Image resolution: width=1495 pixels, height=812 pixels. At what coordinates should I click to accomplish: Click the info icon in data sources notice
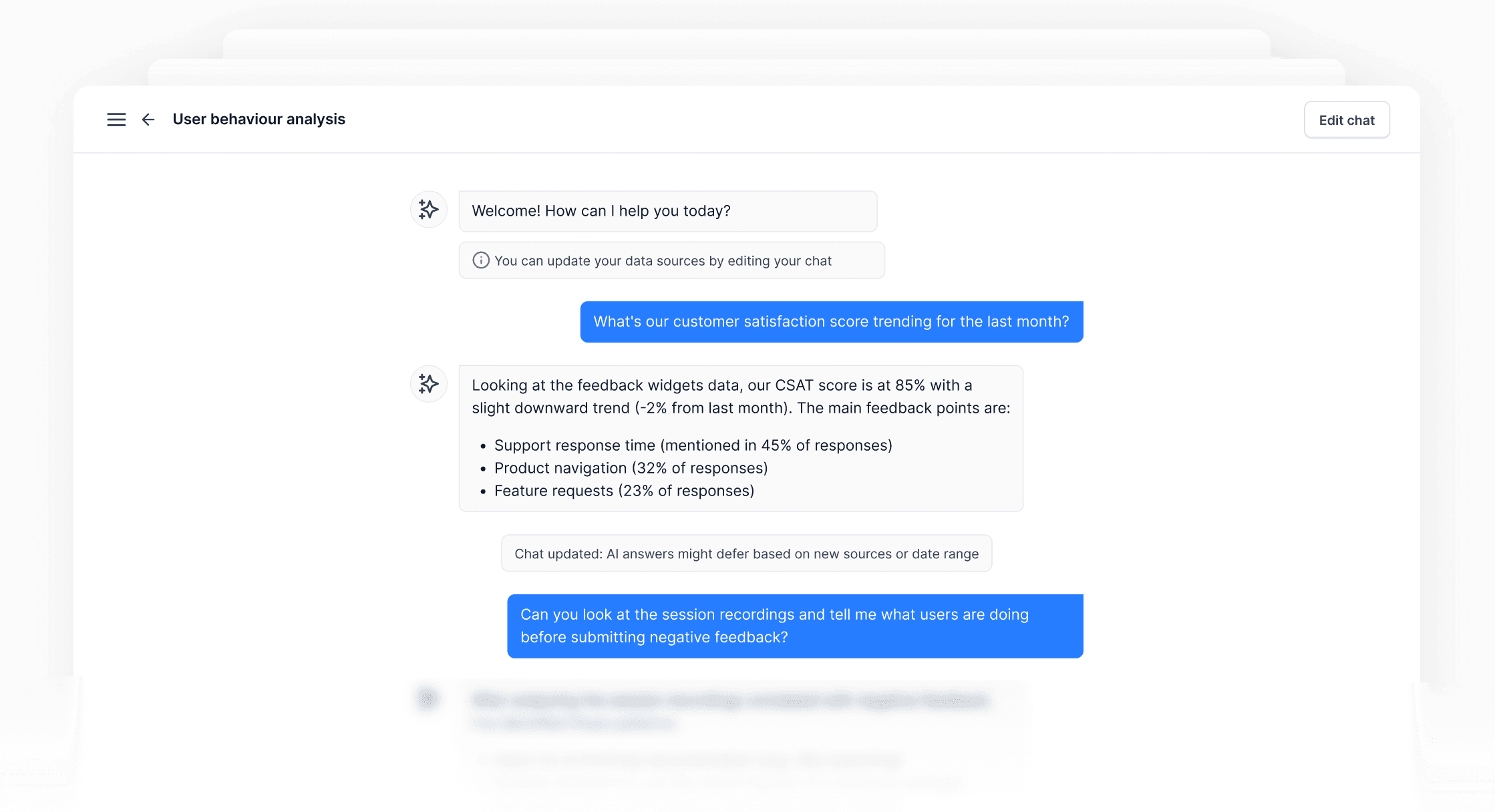[x=481, y=260]
